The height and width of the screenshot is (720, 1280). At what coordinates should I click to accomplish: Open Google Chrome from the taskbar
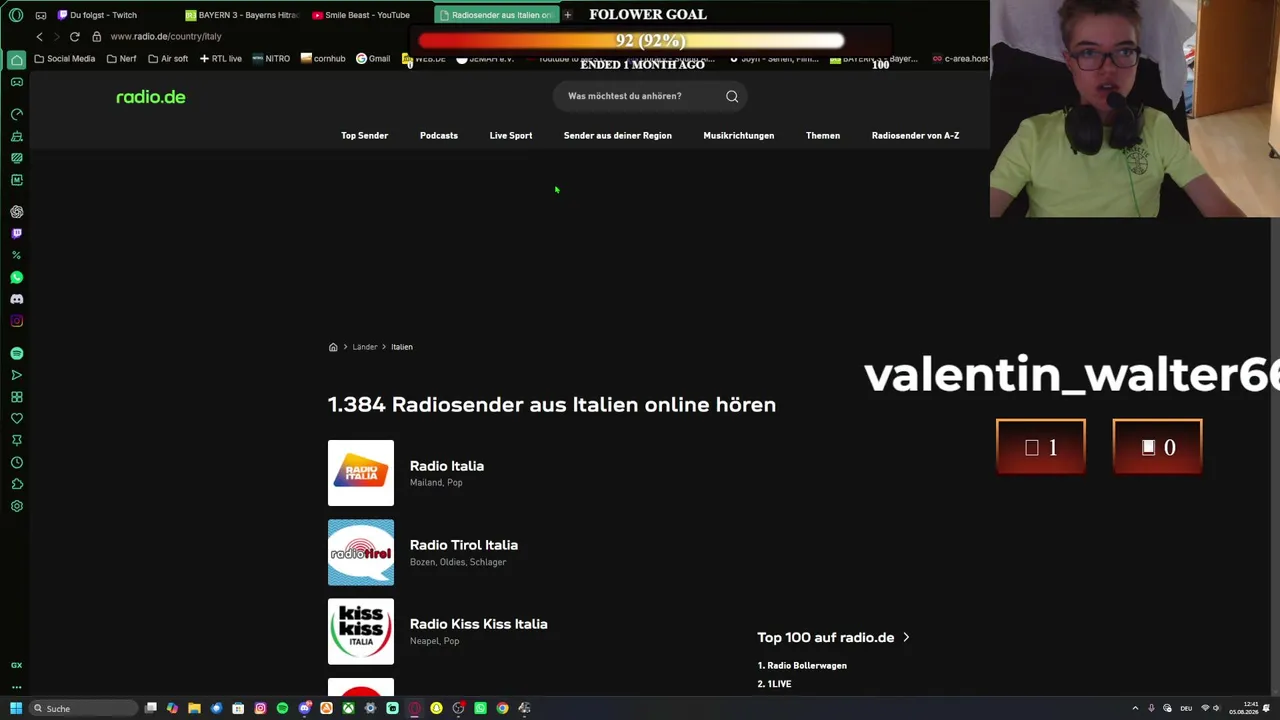pos(502,708)
